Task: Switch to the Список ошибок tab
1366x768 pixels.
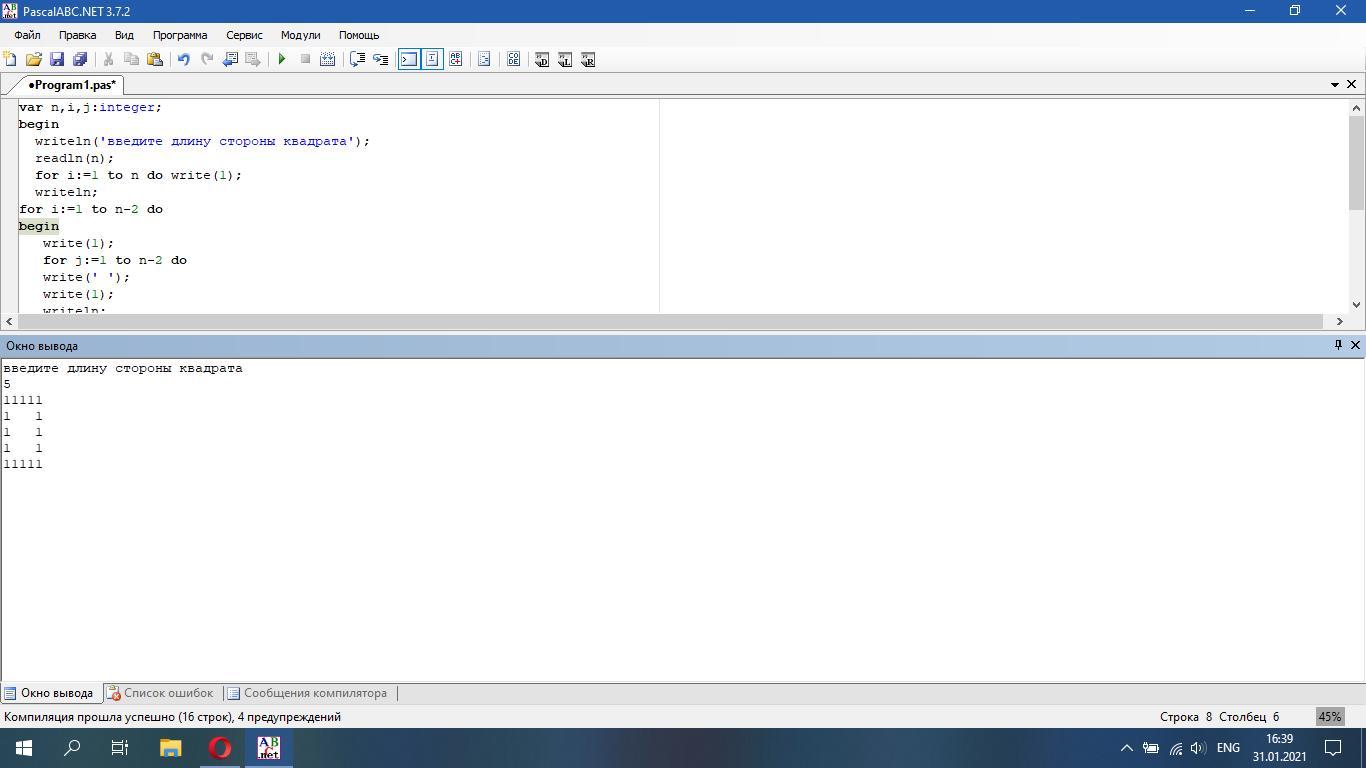Action: coord(161,693)
